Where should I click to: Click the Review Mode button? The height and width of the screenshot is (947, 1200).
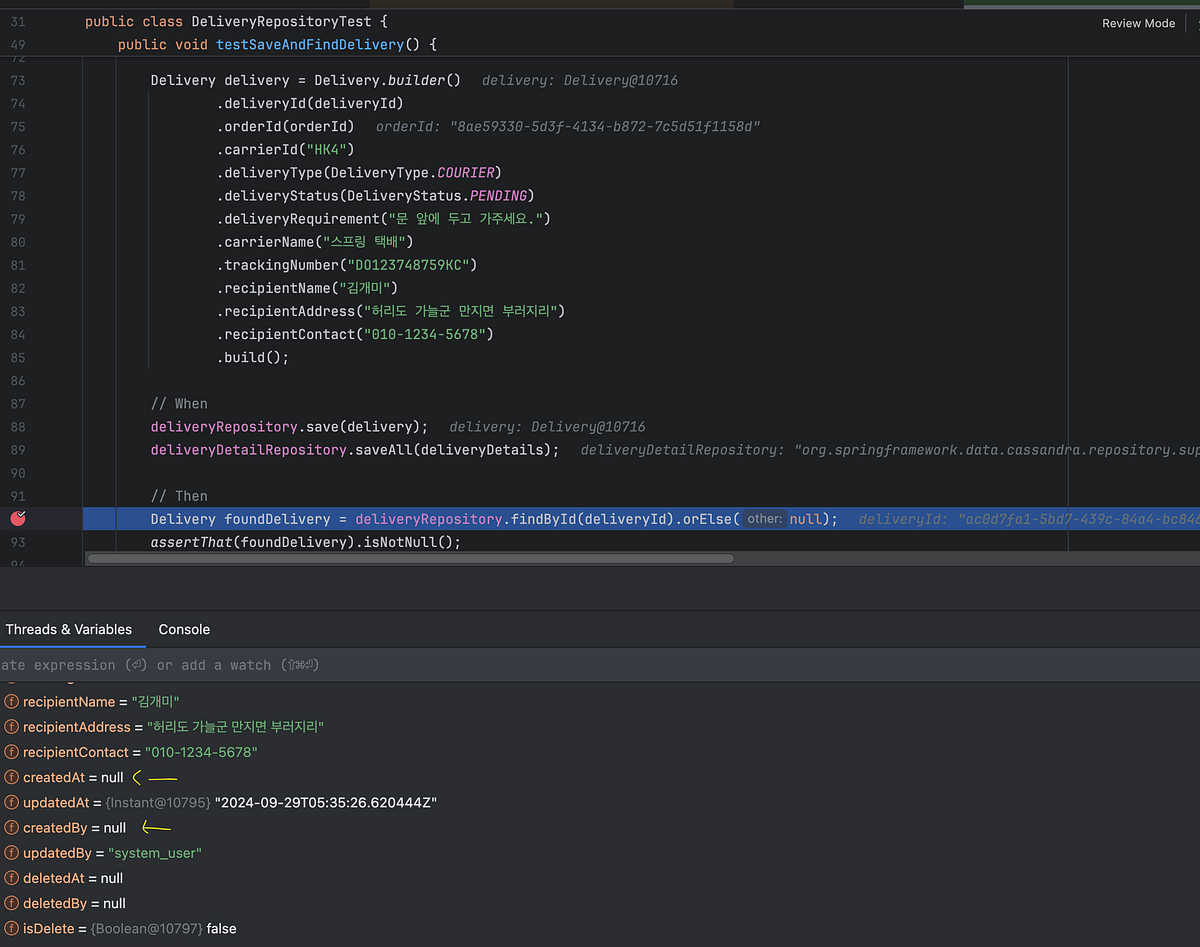1138,22
